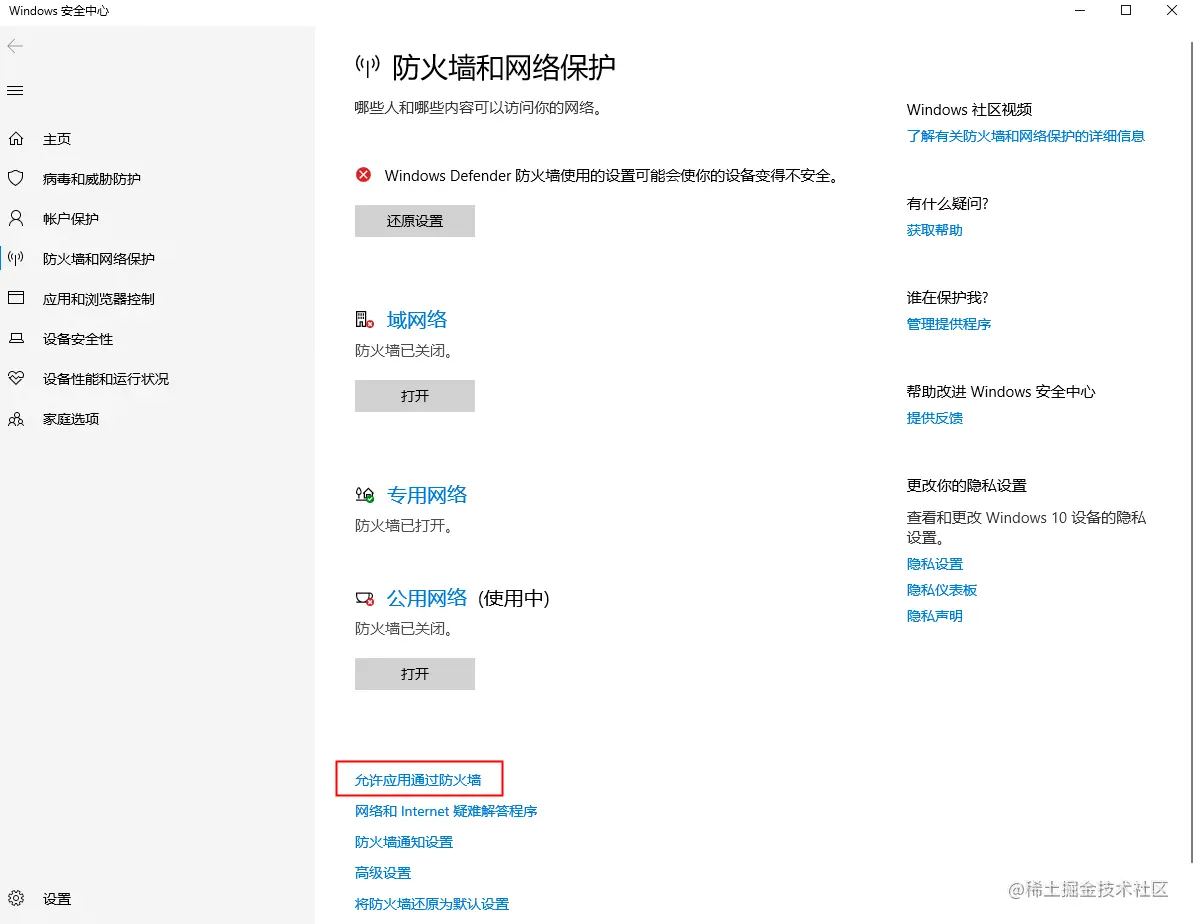Turn on domain network firewall with 打开
This screenshot has height=924, width=1193.
click(x=415, y=396)
